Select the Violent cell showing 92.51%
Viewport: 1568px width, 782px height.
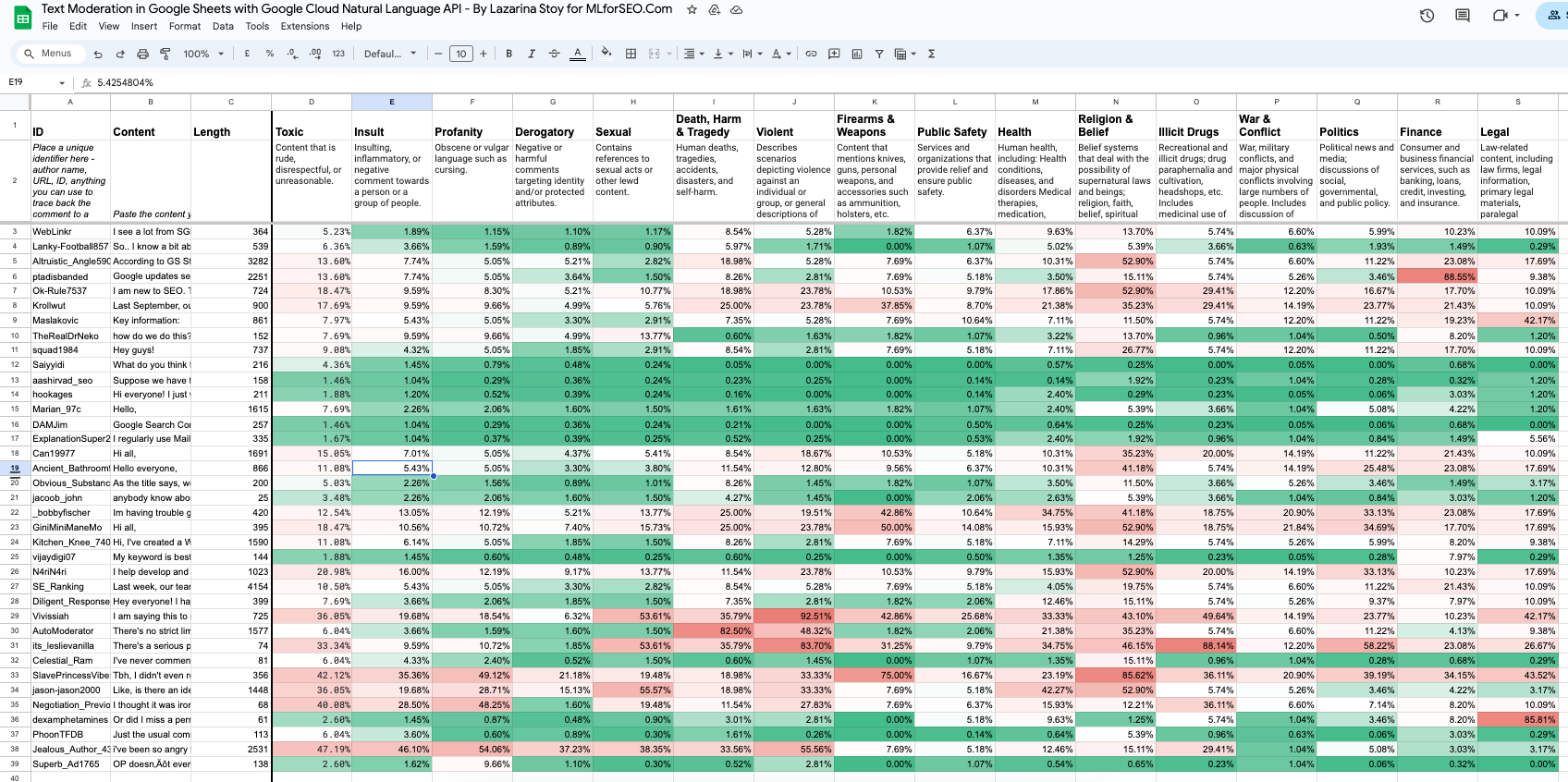point(794,616)
